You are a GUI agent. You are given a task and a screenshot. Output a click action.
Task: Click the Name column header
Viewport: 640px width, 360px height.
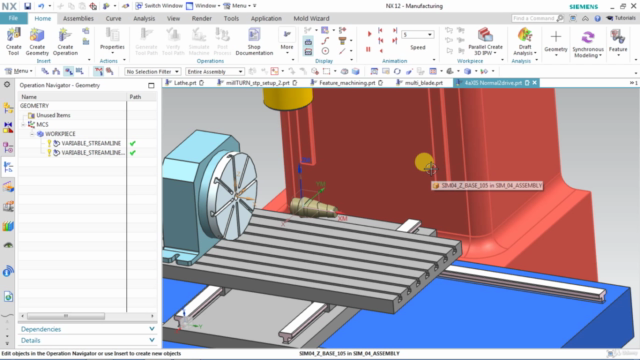point(73,97)
